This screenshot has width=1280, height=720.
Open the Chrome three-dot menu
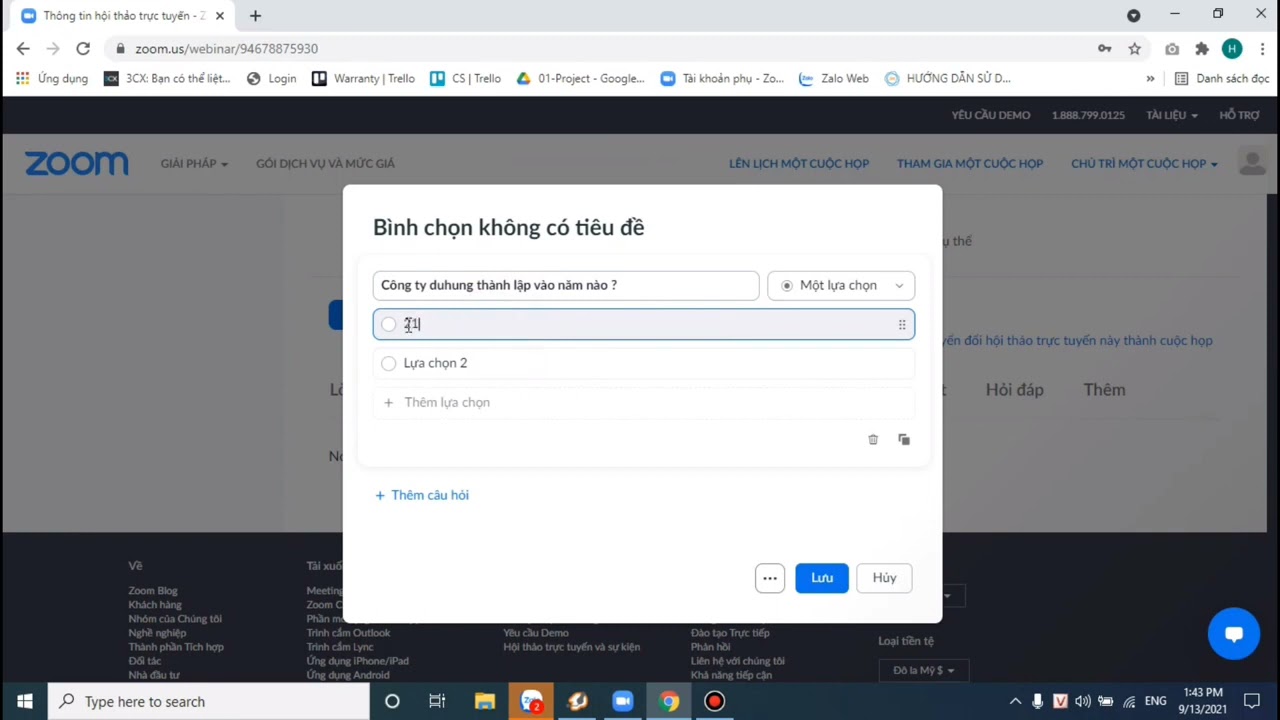coord(1262,48)
